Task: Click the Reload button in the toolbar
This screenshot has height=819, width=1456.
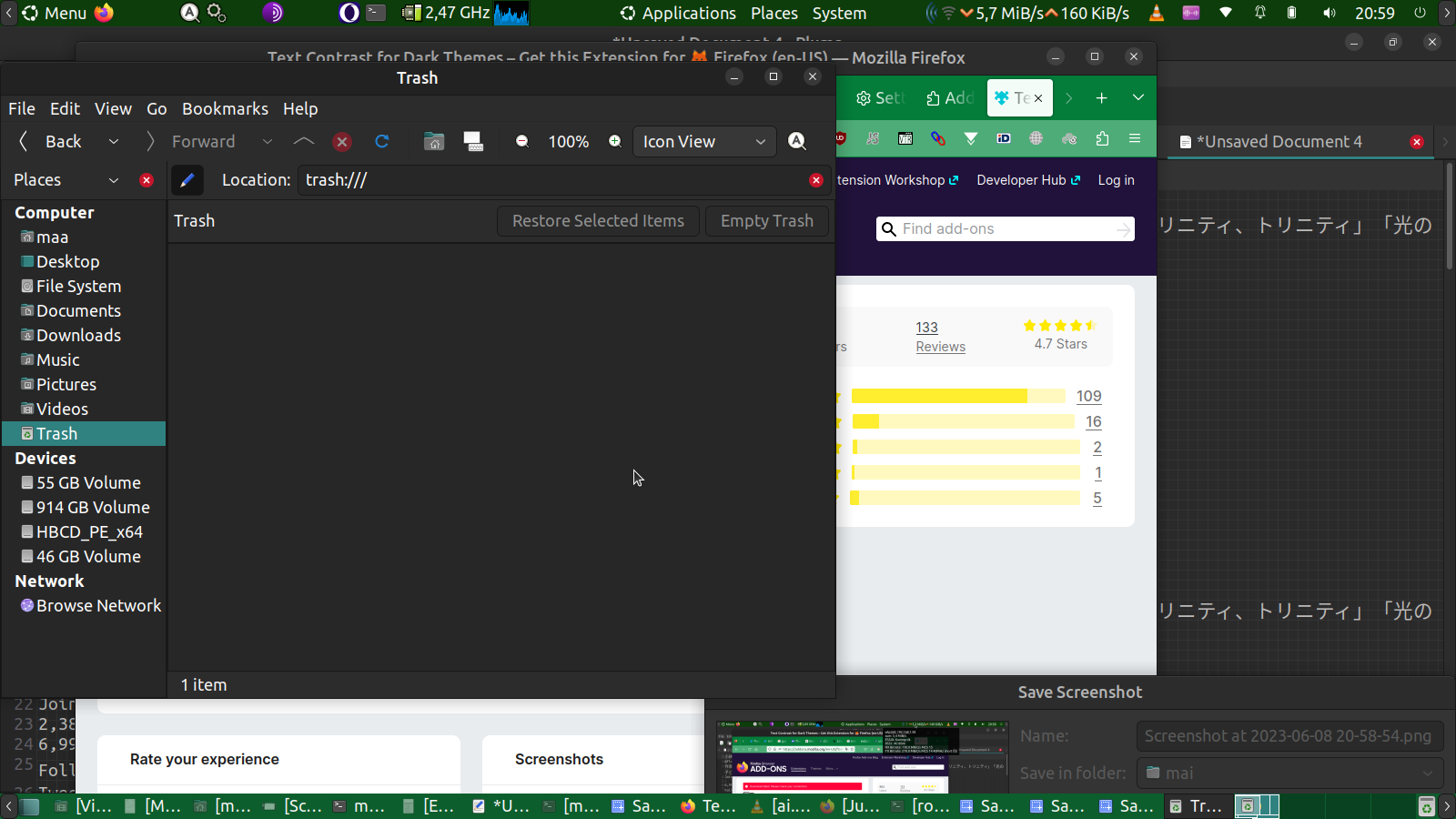Action: pyautogui.click(x=382, y=141)
